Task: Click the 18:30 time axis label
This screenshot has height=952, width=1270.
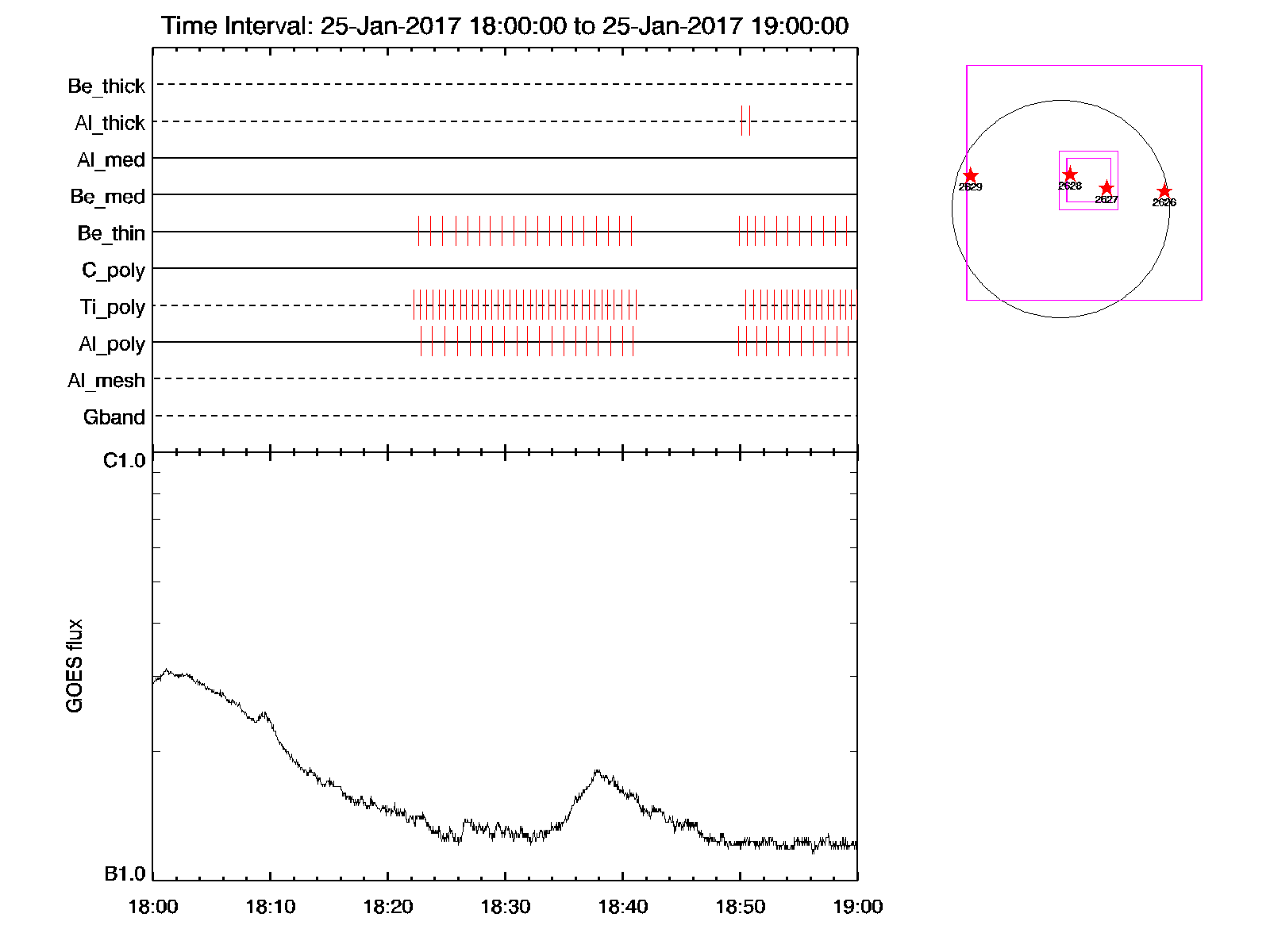Action: (x=505, y=907)
